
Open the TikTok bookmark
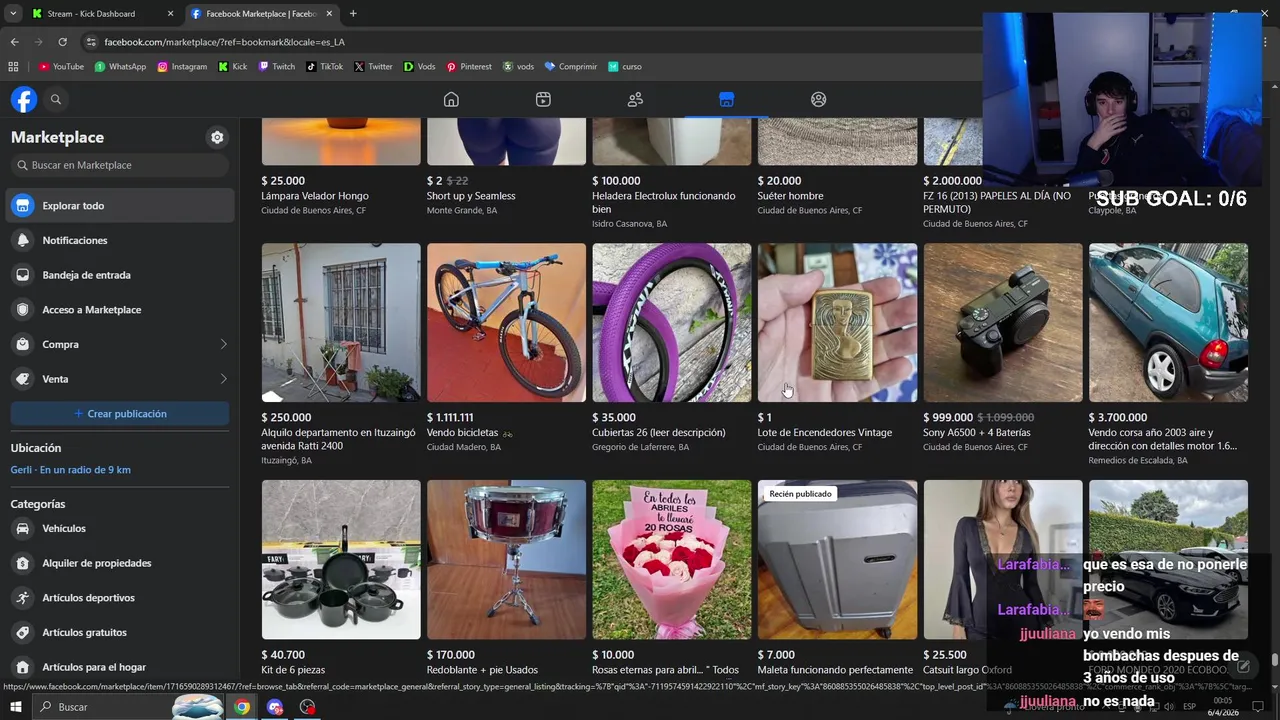325,67
